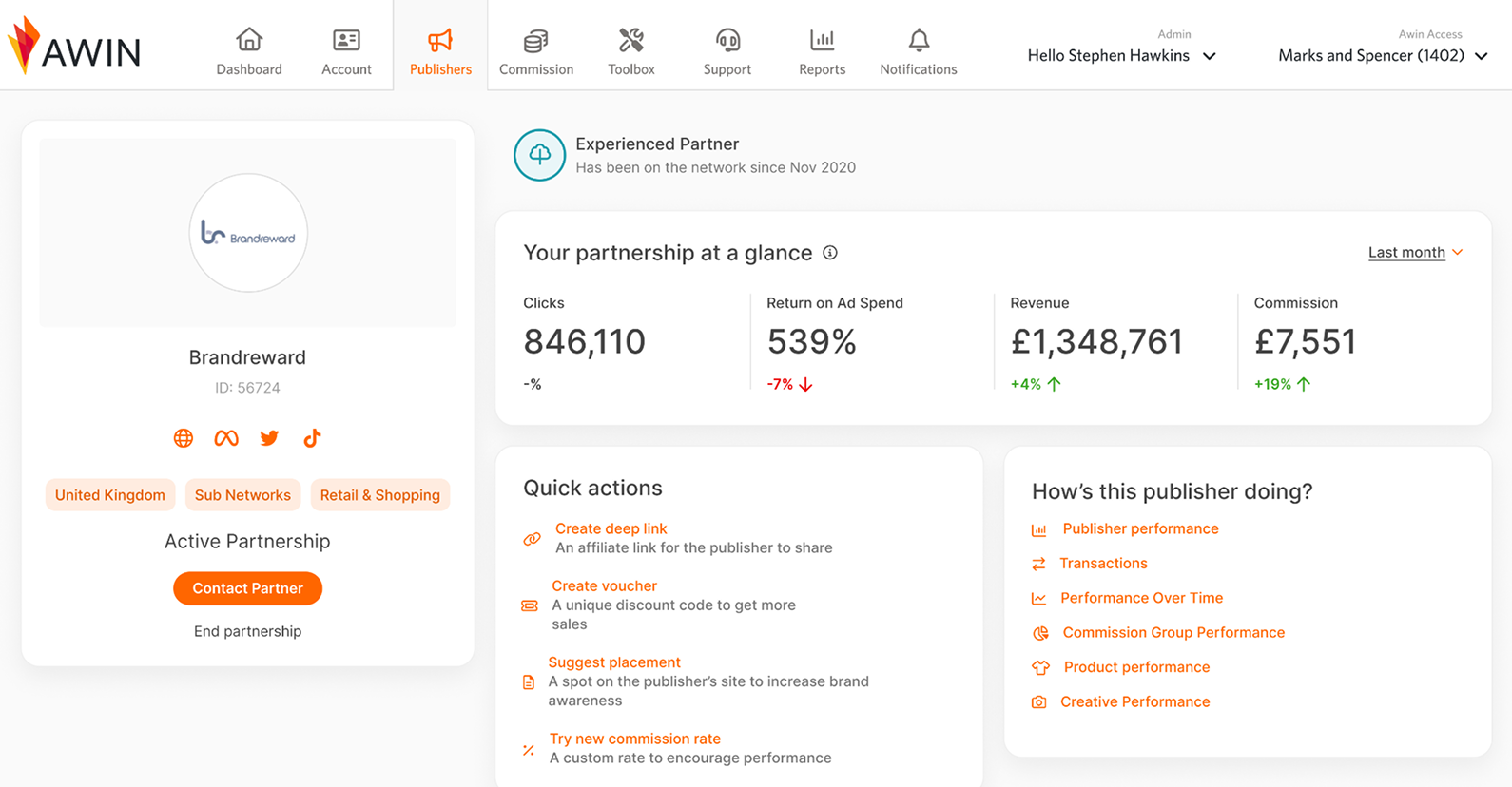Click the Sub Networks tag

[242, 495]
